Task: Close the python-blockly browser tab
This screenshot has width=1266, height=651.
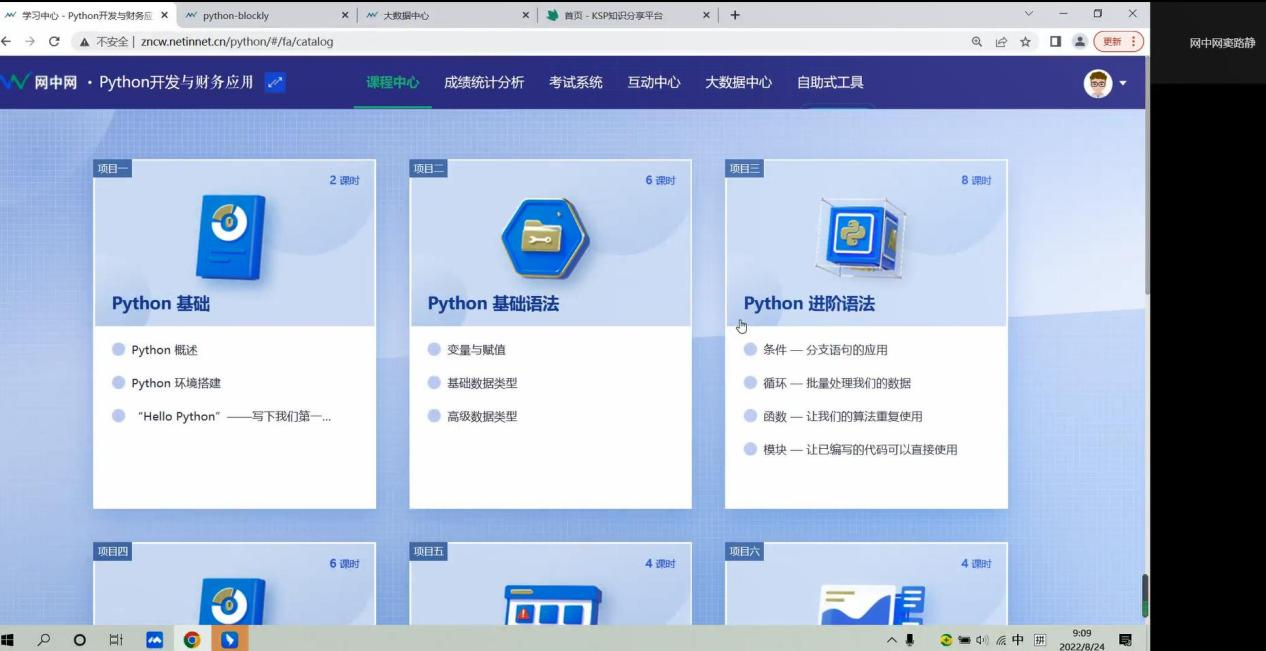Action: [x=345, y=15]
